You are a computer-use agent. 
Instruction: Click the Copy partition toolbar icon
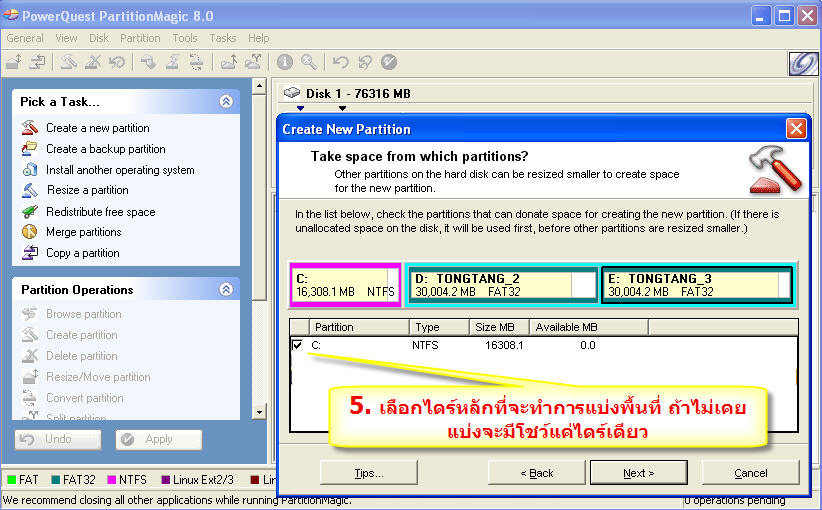[37, 62]
